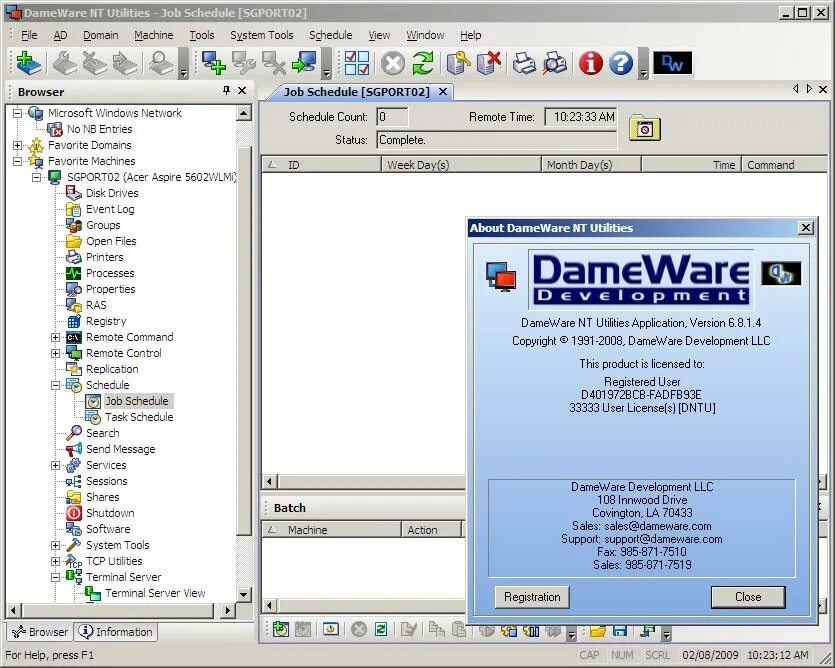Click the Connect to machine toolbar icon
This screenshot has height=668, width=835.
[304, 63]
